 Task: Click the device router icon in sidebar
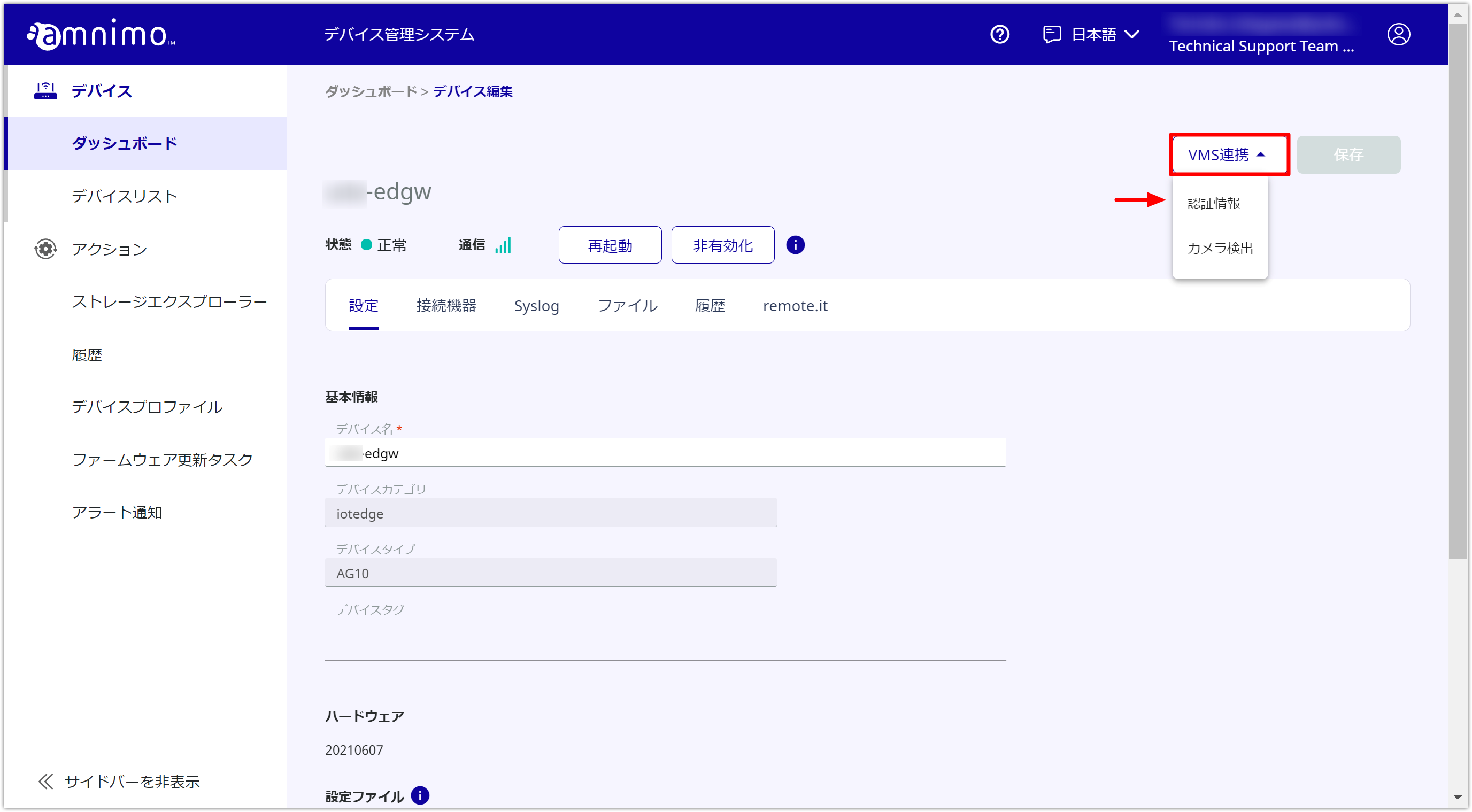pyautogui.click(x=45, y=90)
